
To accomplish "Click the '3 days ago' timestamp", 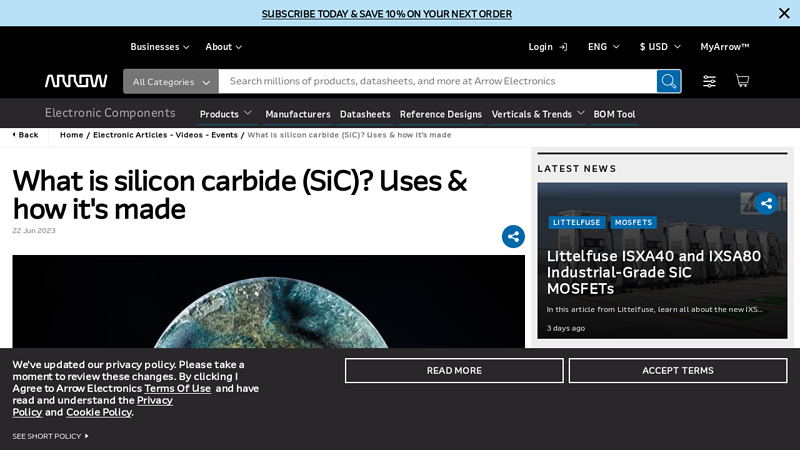I will (x=566, y=328).
